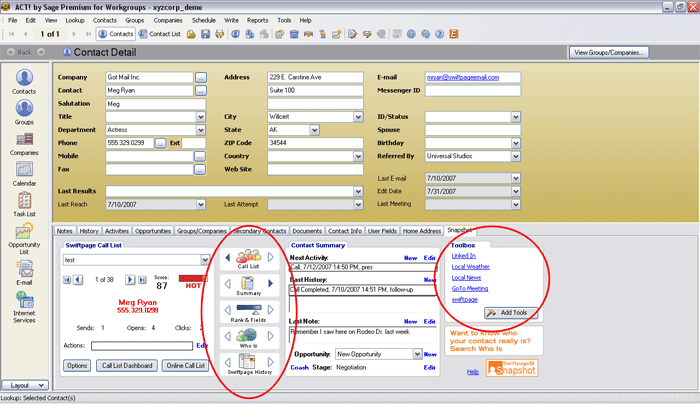Viewport: 700px width, 404px height.
Task: Open the Linked In toolbox link
Action: pos(463,256)
